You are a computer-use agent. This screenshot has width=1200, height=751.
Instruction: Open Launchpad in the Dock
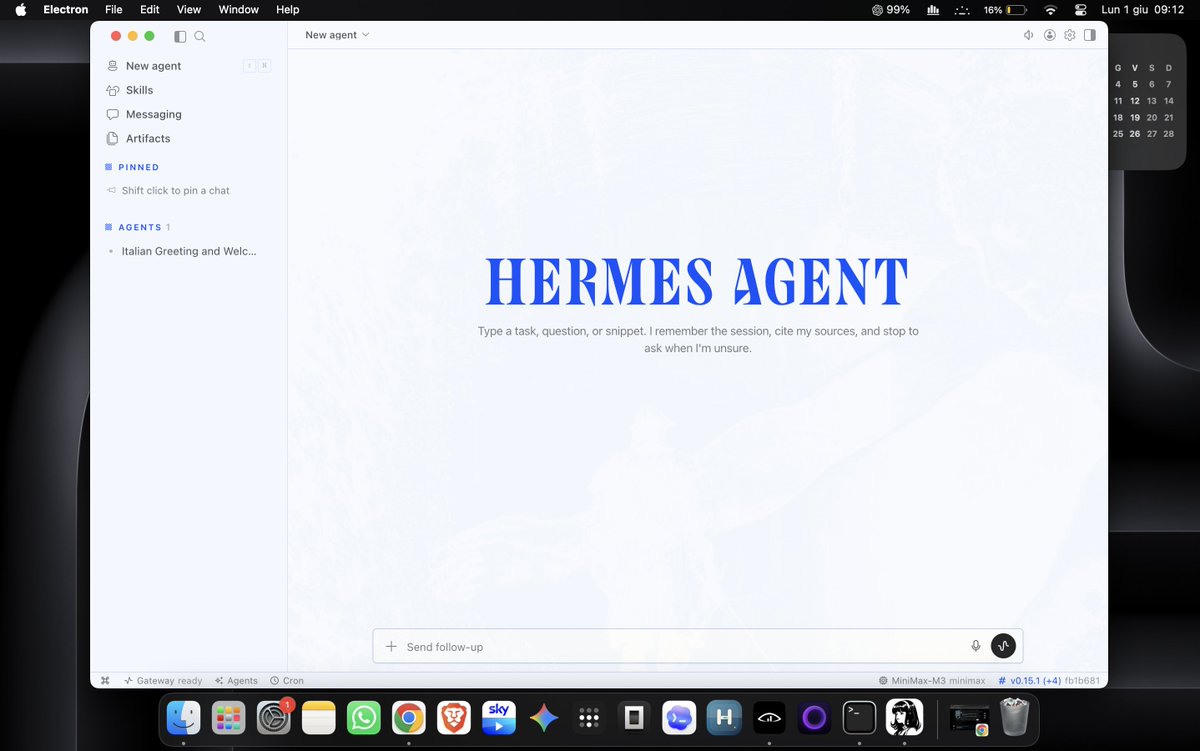(x=229, y=717)
